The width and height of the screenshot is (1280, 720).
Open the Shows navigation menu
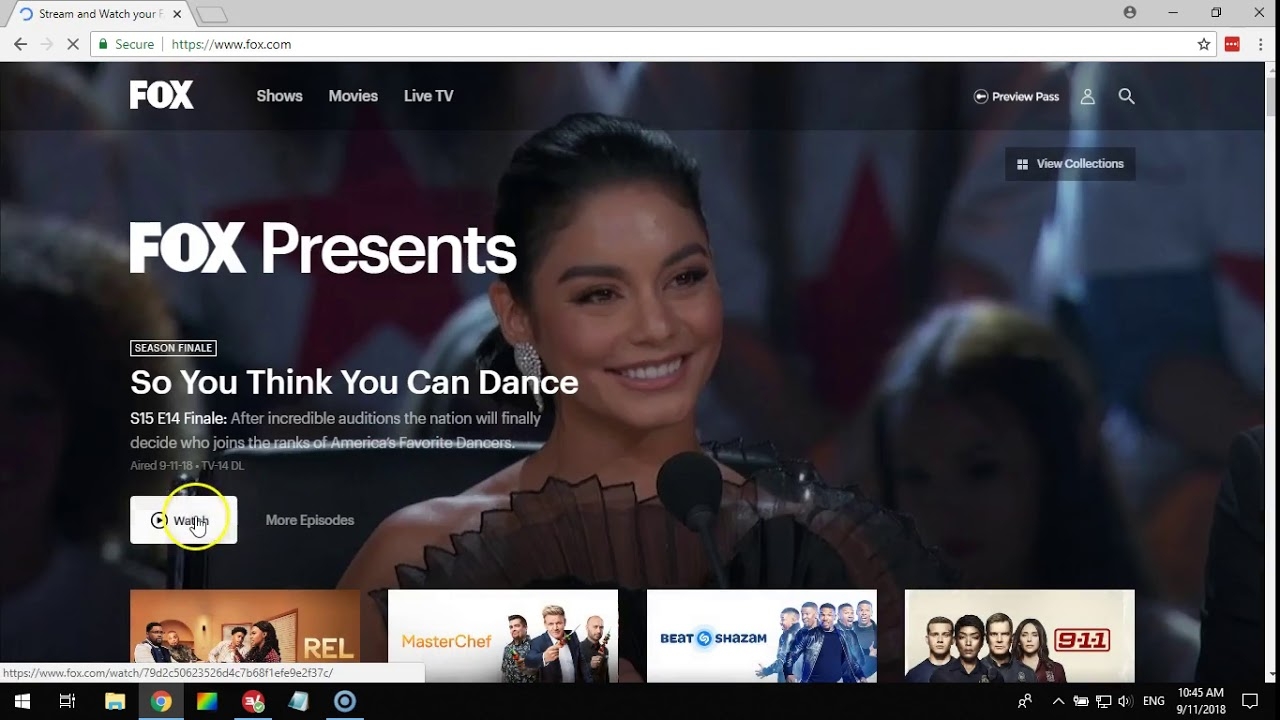click(x=279, y=96)
